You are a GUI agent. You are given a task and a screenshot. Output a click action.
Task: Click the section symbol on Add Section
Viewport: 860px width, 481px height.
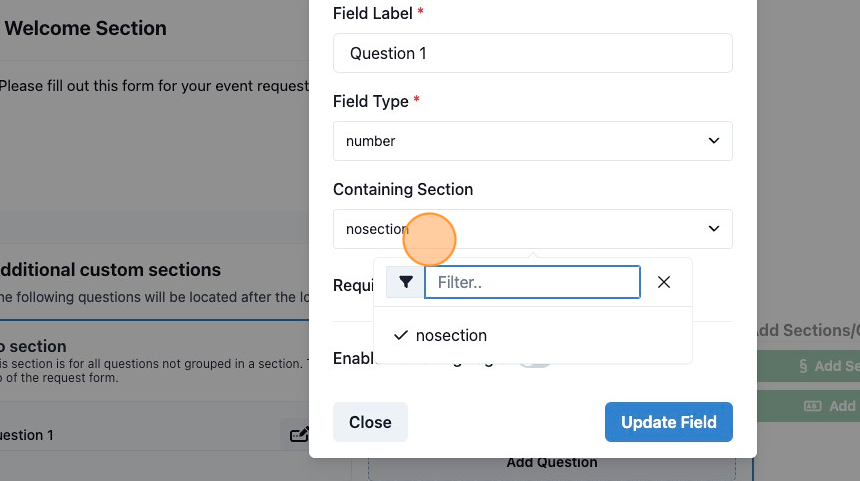[x=803, y=366]
